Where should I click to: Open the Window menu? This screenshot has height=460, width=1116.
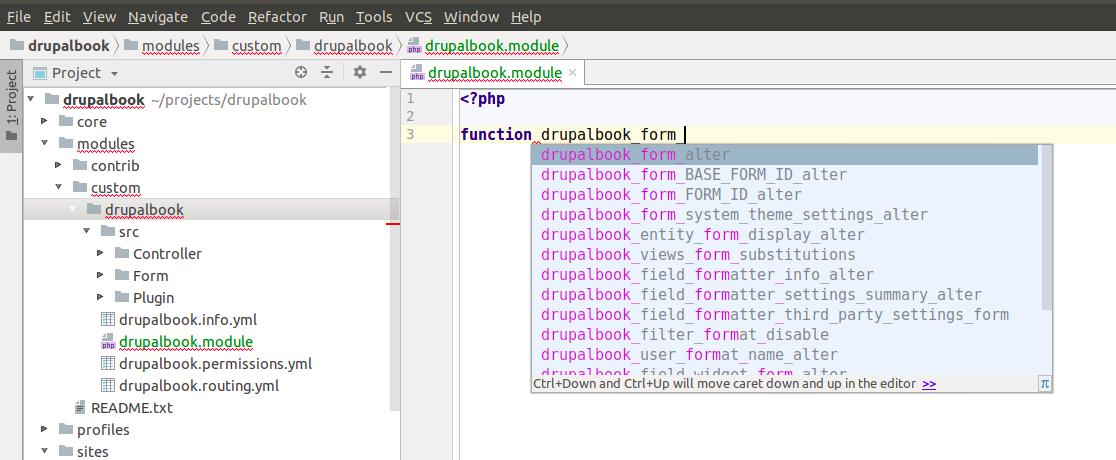[x=470, y=16]
